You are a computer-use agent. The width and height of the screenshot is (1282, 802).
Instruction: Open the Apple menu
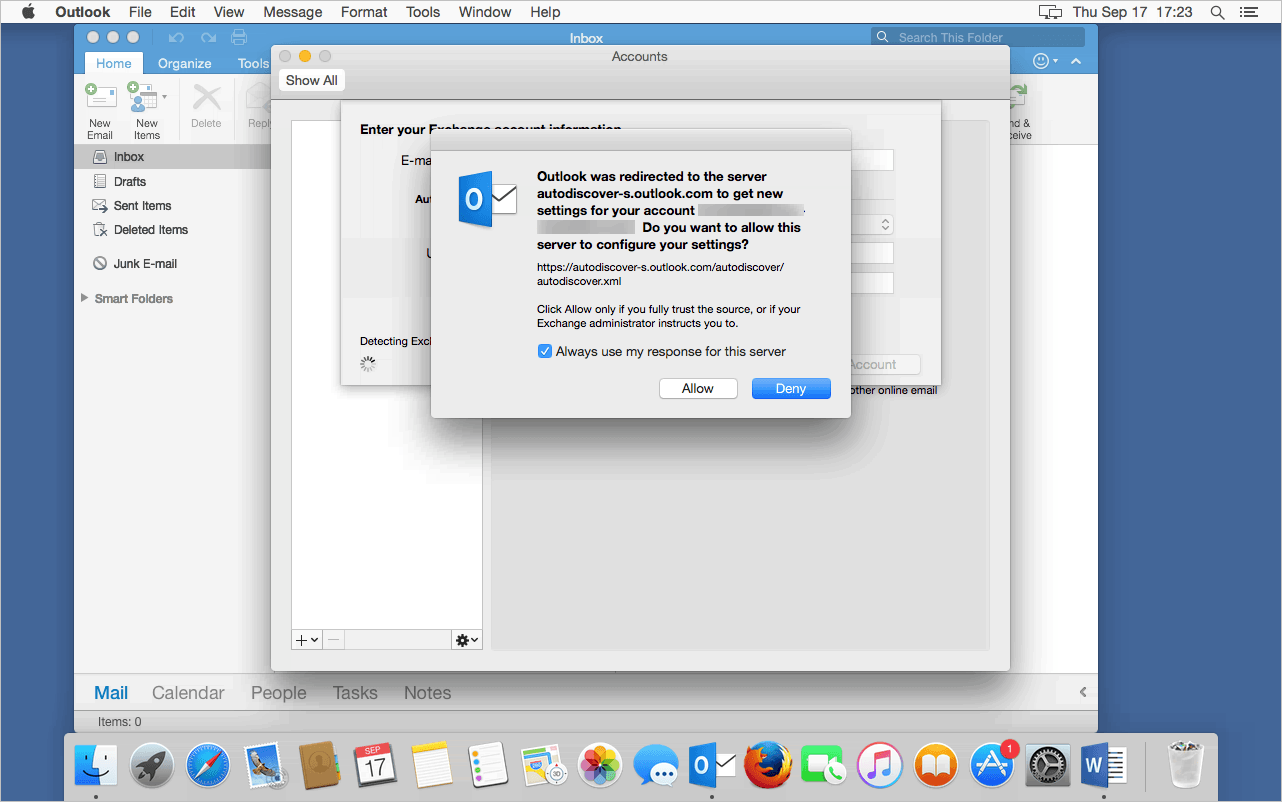[28, 12]
